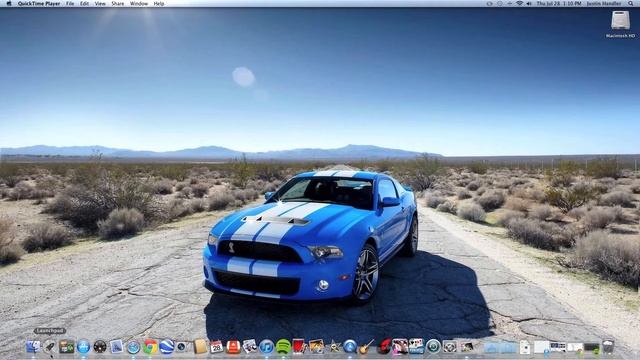Open Safari compass icon in dock
This screenshot has width=640, height=360.
133,347
